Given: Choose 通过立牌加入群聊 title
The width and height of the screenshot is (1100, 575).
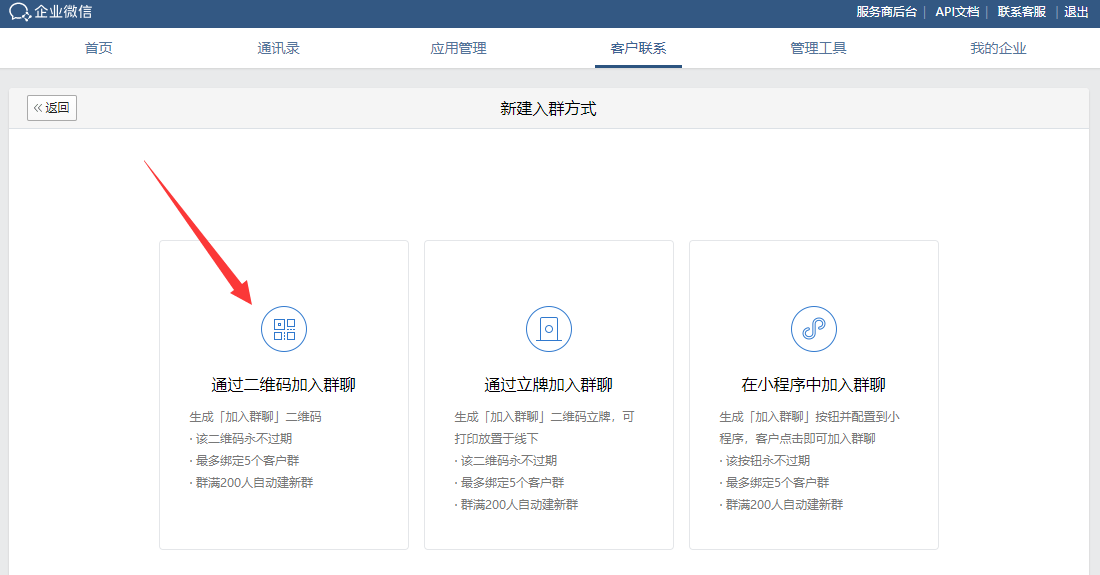Looking at the screenshot, I should pyautogui.click(x=549, y=385).
